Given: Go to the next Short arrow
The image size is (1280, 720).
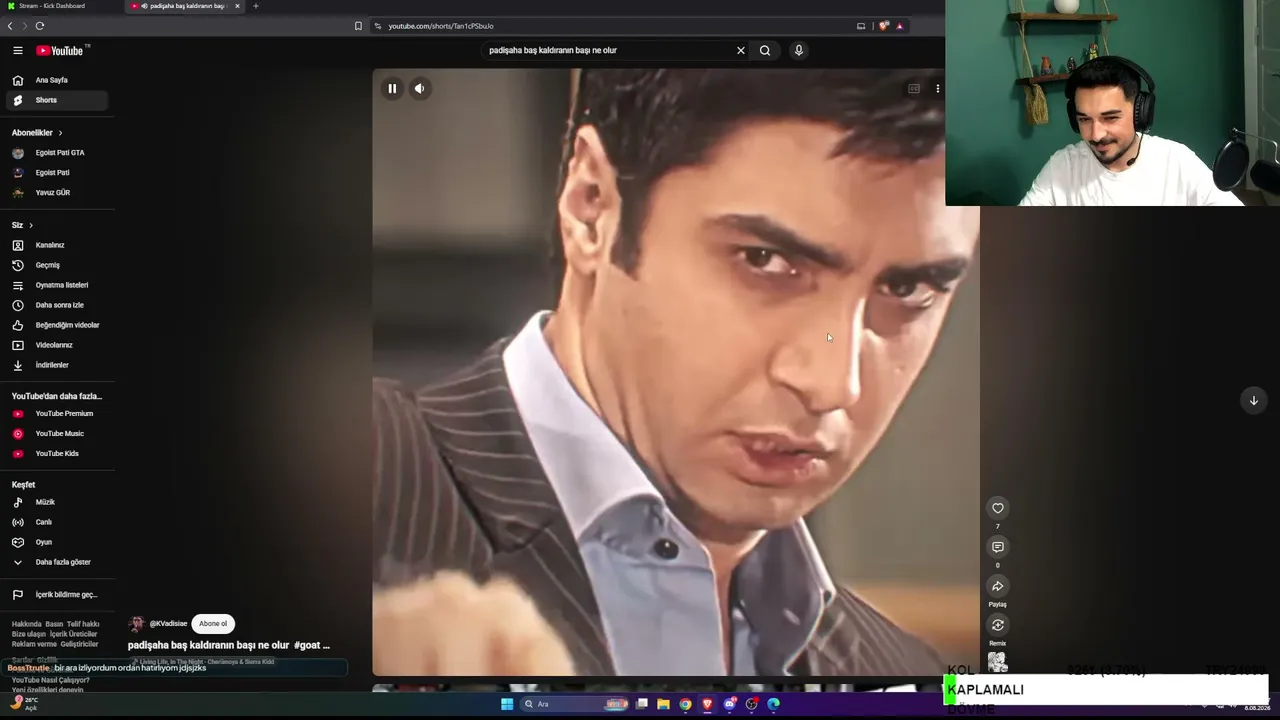Looking at the screenshot, I should (1253, 400).
